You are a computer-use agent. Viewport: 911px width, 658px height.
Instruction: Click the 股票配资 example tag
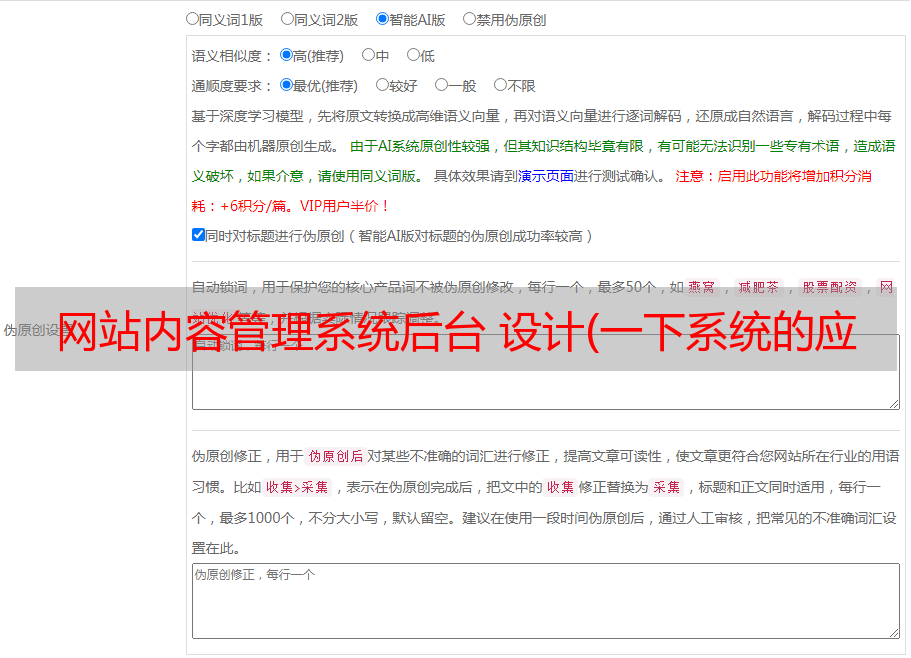829,287
